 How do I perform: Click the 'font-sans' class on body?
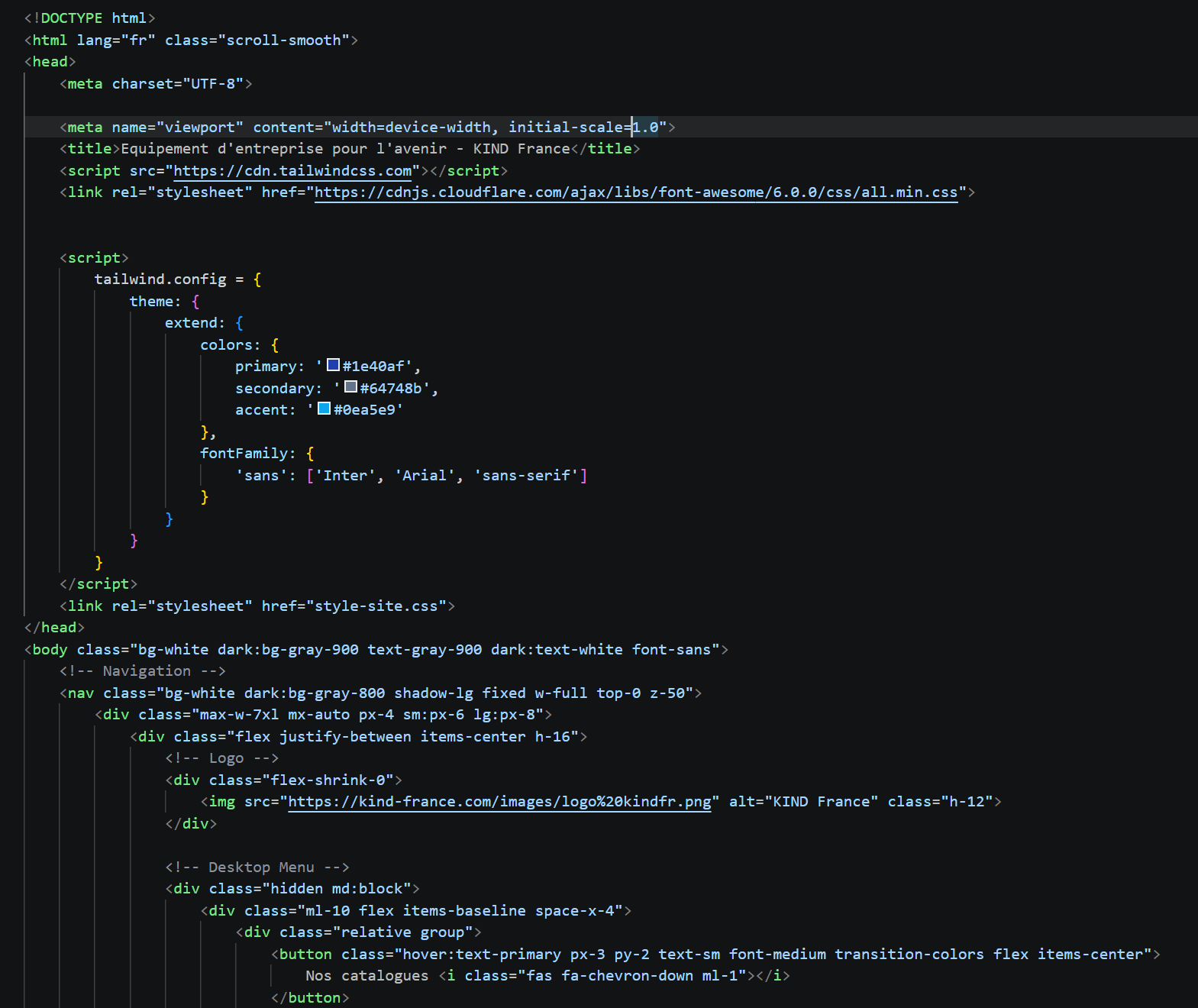(x=671, y=650)
